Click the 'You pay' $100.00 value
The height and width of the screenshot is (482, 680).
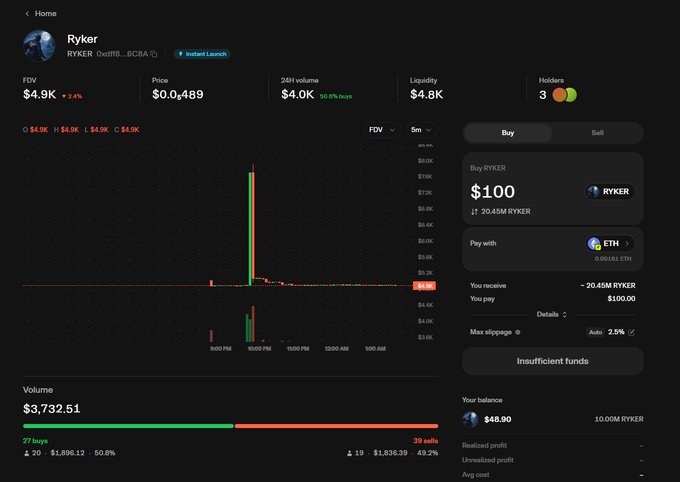click(x=621, y=298)
